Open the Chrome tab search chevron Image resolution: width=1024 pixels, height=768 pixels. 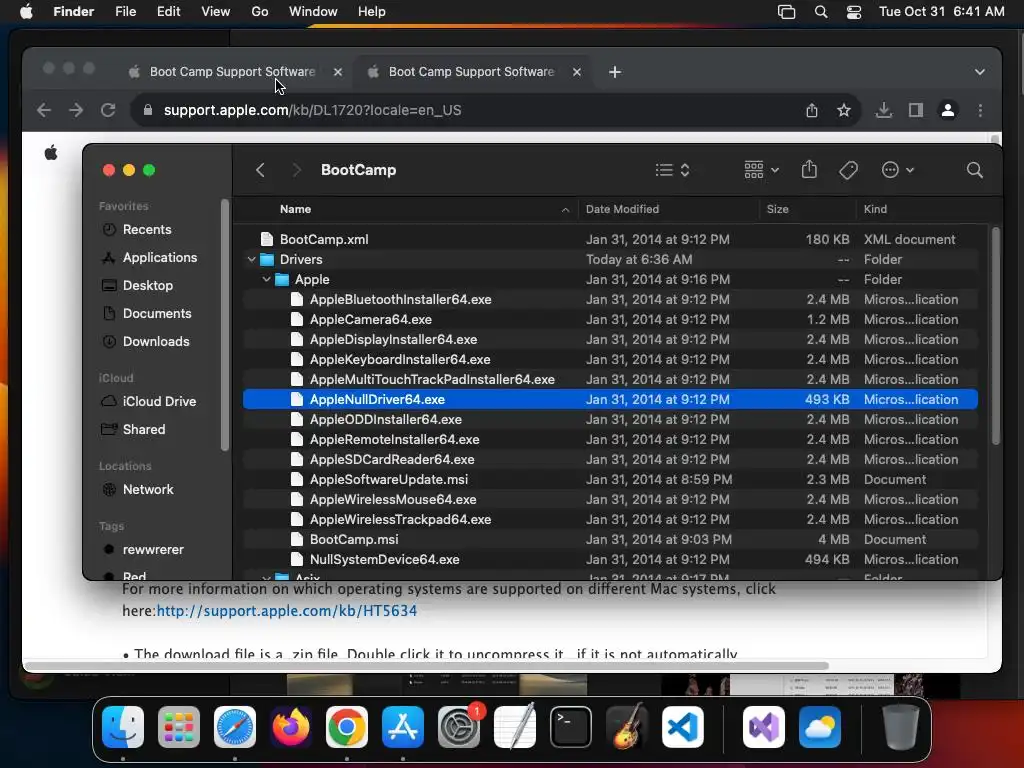click(980, 72)
